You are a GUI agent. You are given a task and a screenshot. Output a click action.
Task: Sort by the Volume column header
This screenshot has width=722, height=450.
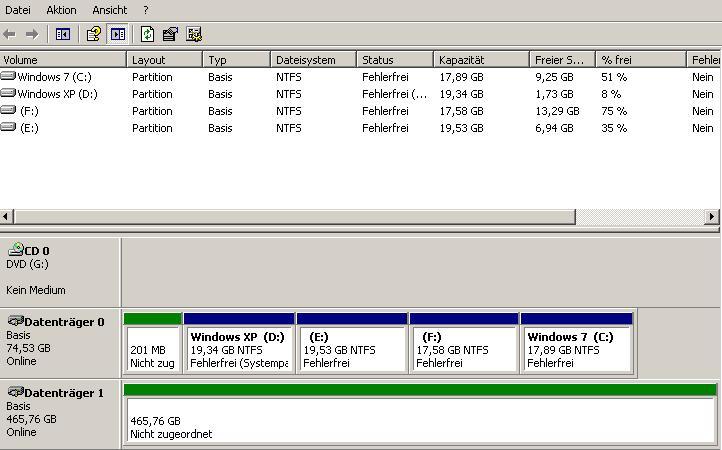(x=63, y=60)
